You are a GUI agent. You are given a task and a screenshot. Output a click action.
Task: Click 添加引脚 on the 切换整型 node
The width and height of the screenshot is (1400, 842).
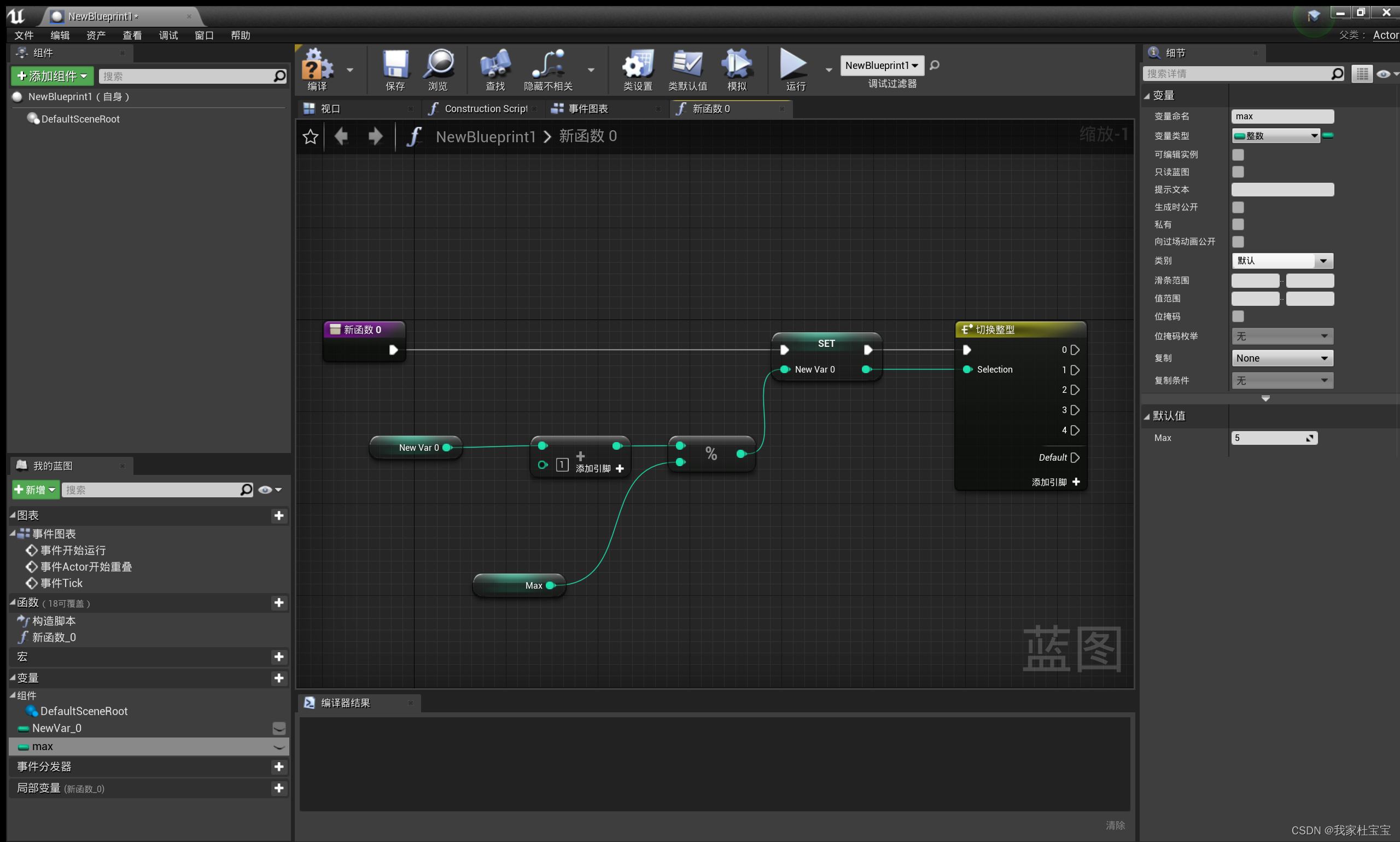1056,481
